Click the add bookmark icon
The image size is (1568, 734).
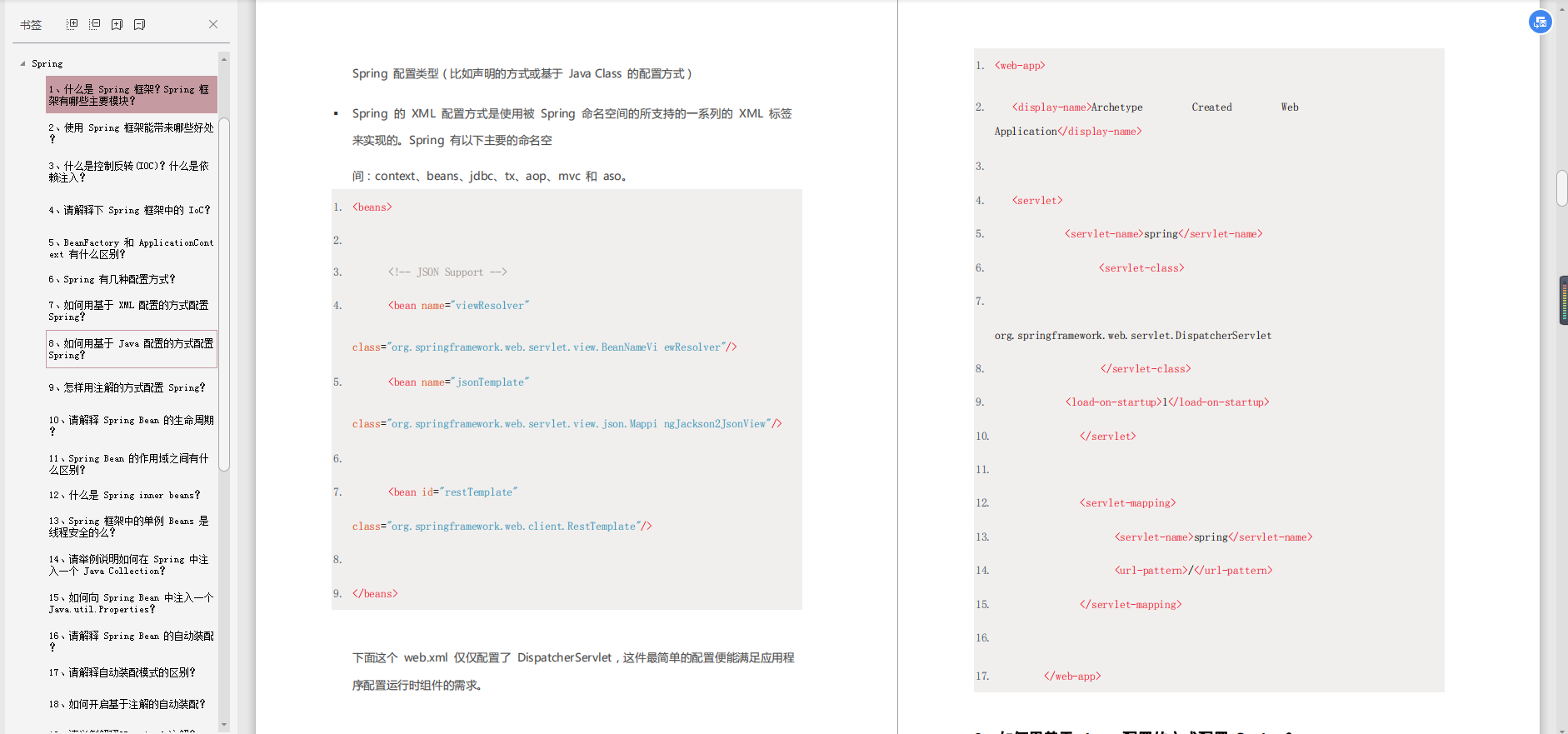click(117, 24)
